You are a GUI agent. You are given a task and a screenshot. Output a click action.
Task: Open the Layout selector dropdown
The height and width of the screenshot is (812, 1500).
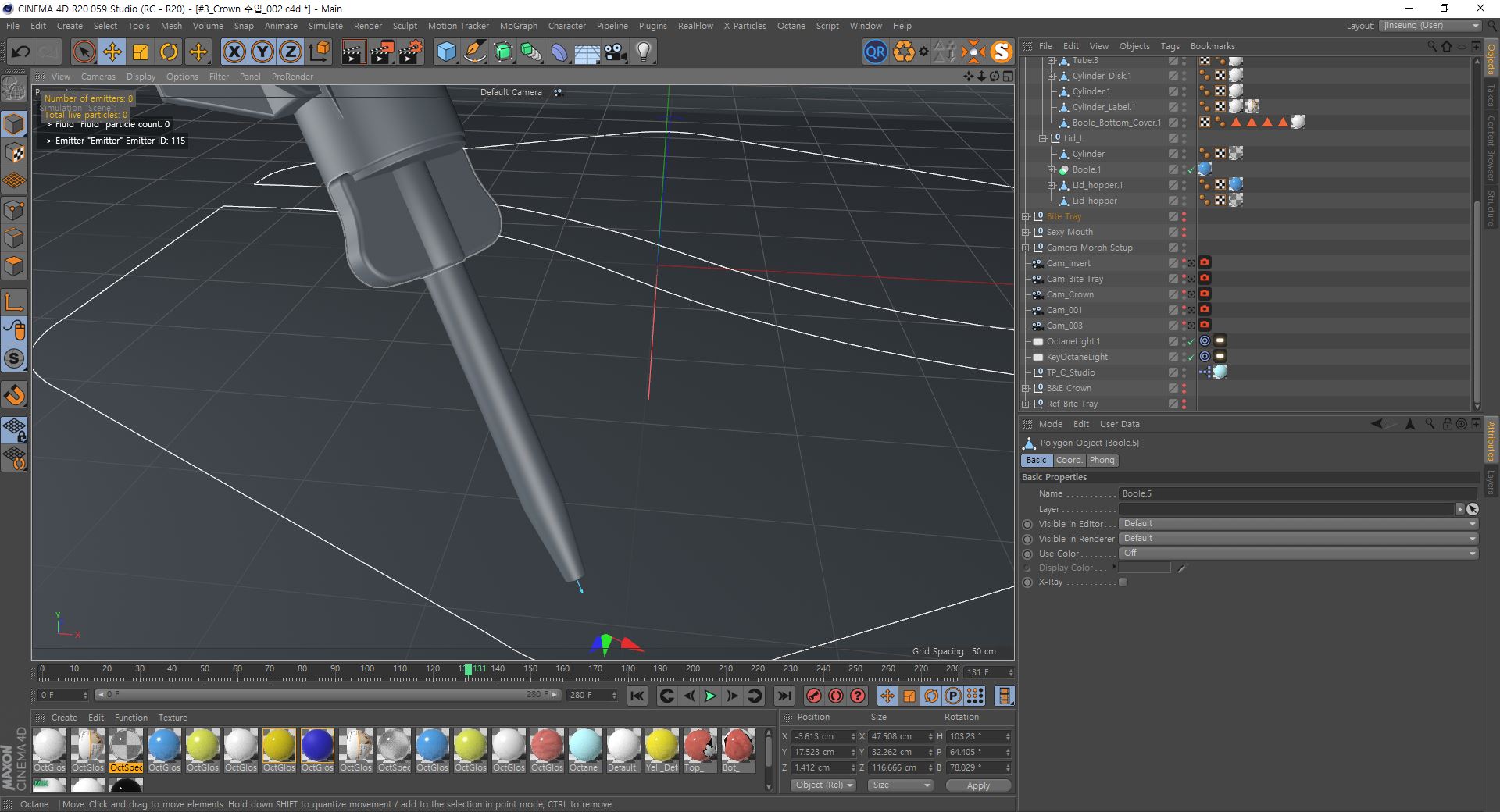1430,26
